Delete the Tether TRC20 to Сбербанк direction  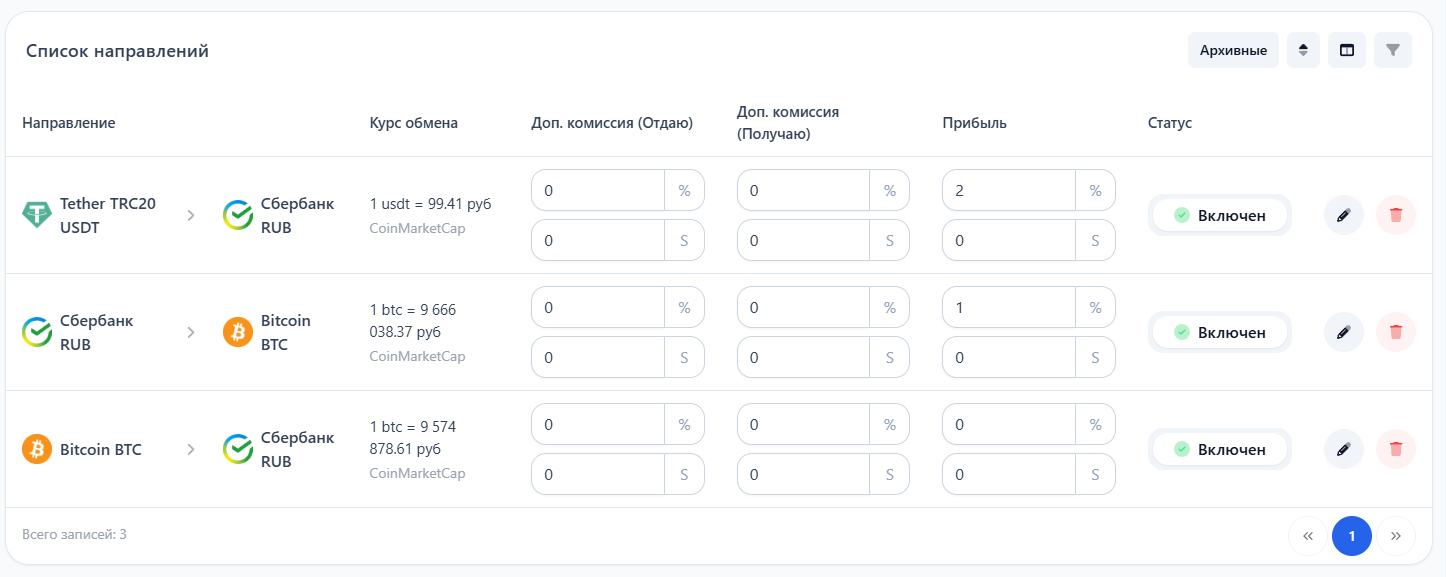1396,215
